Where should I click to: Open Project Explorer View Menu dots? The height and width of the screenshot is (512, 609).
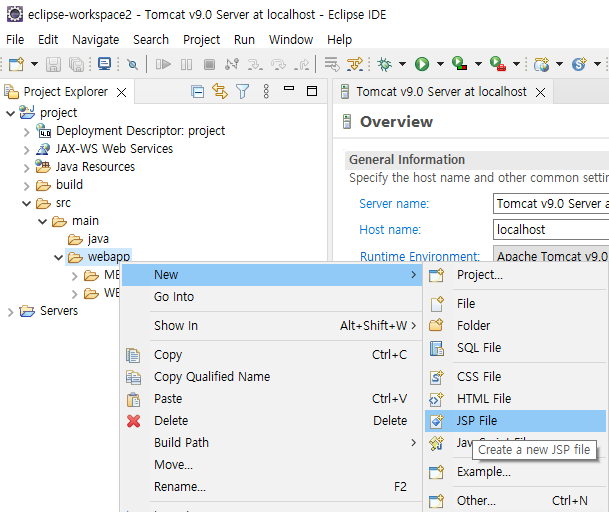coord(266,91)
